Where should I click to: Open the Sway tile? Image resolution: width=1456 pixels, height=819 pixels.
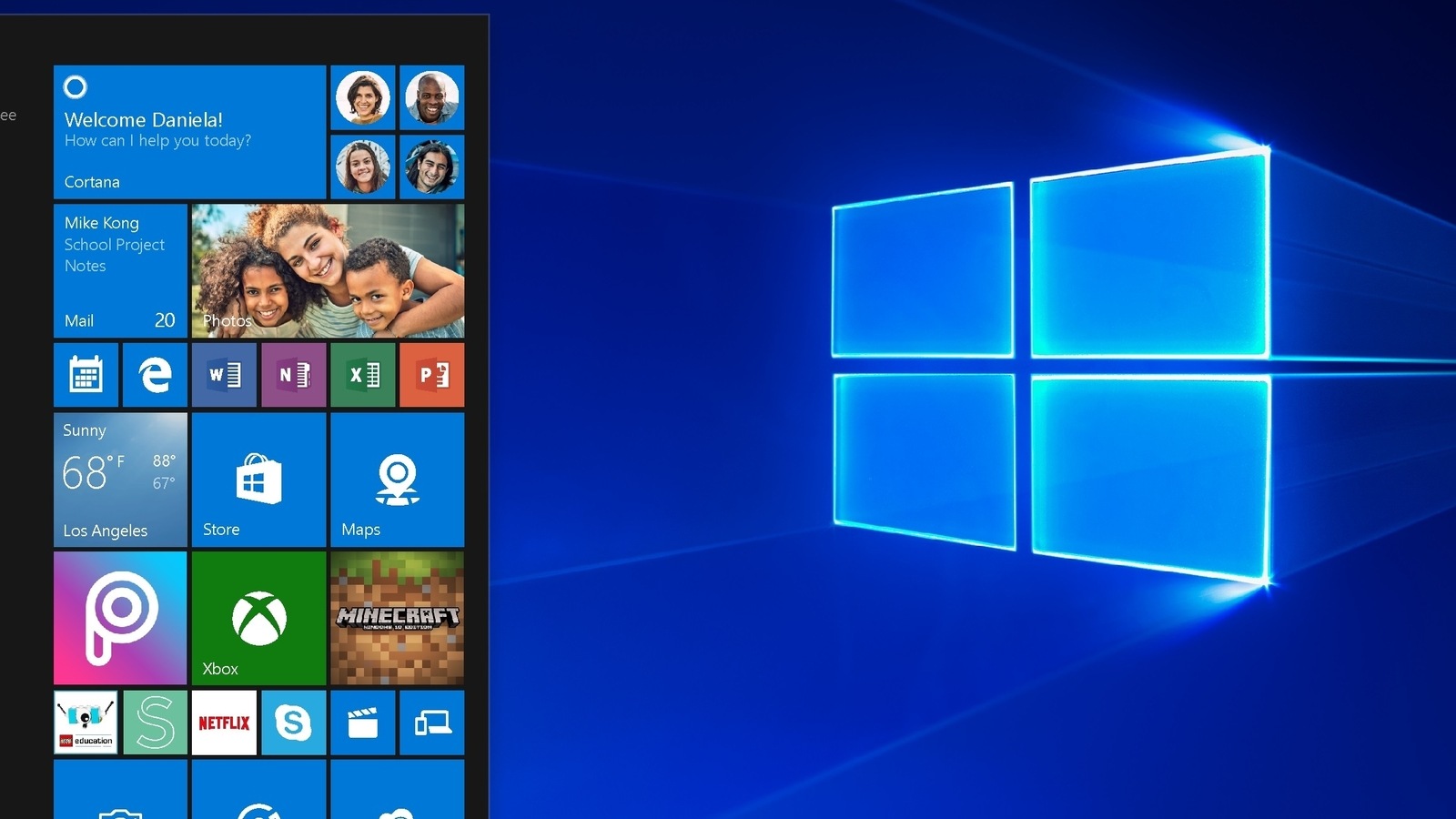click(155, 723)
